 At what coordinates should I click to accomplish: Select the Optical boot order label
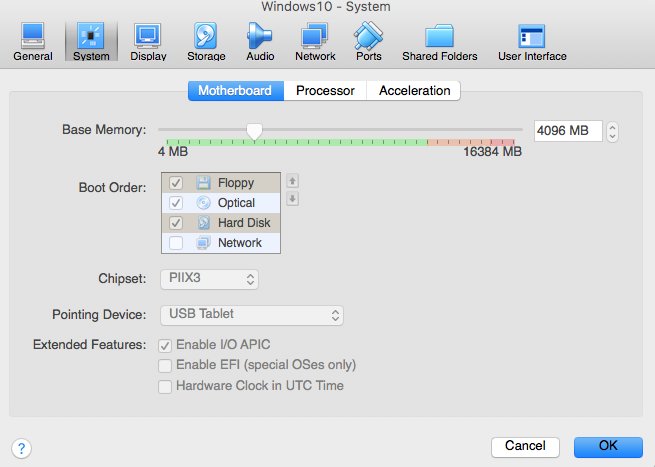[236, 203]
